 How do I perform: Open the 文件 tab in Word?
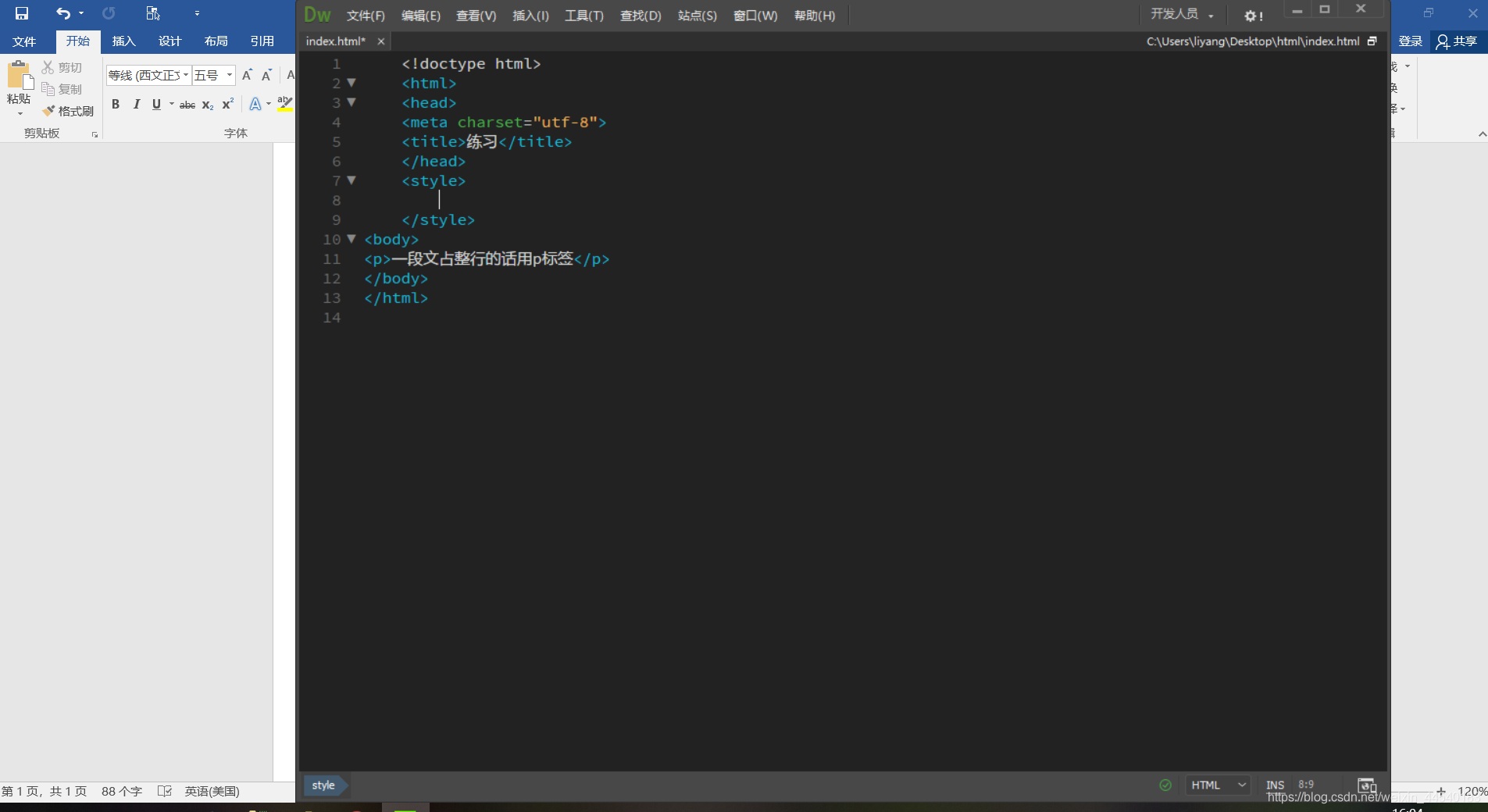tap(24, 41)
